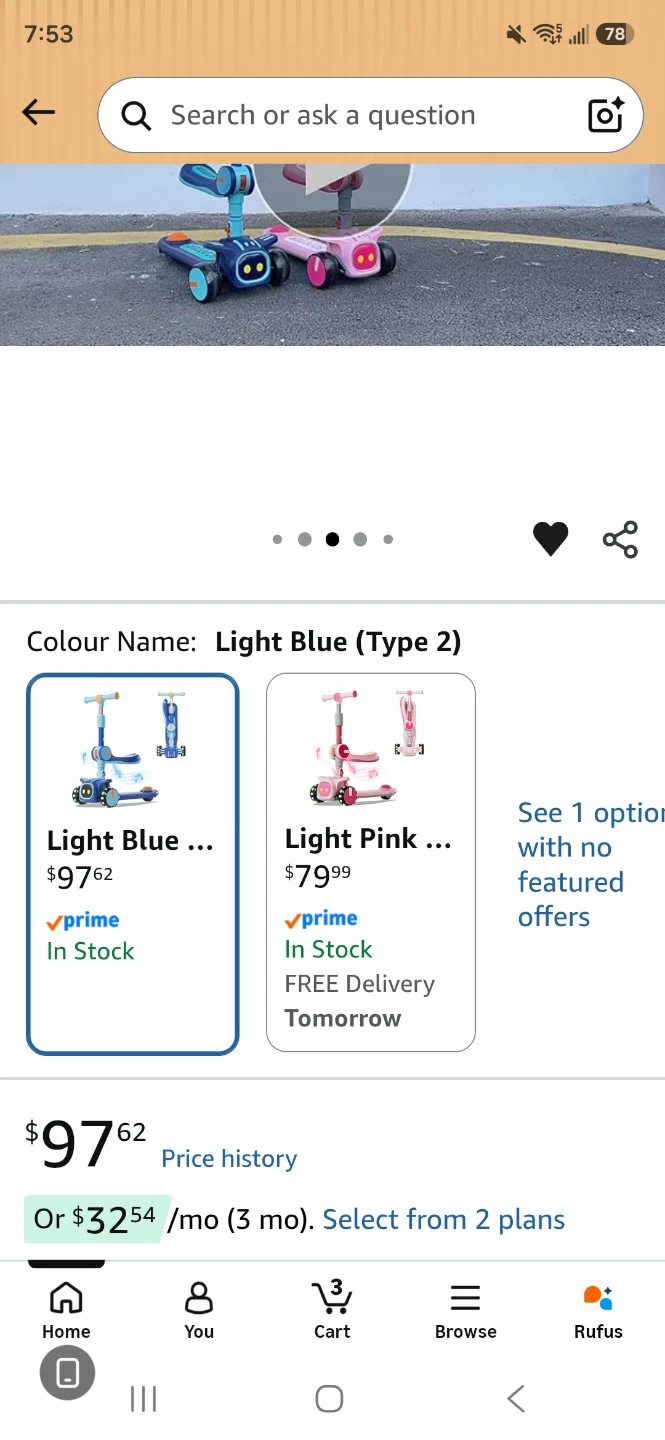Image resolution: width=665 pixels, height=1440 pixels.
Task: Open camera lens search icon
Action: tap(605, 115)
